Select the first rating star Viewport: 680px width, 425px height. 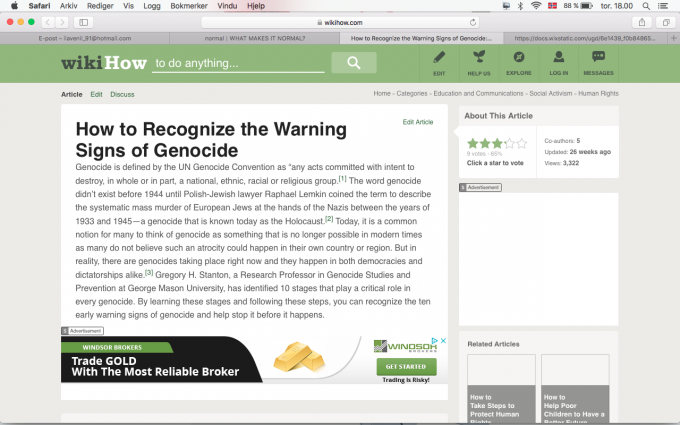tap(472, 143)
